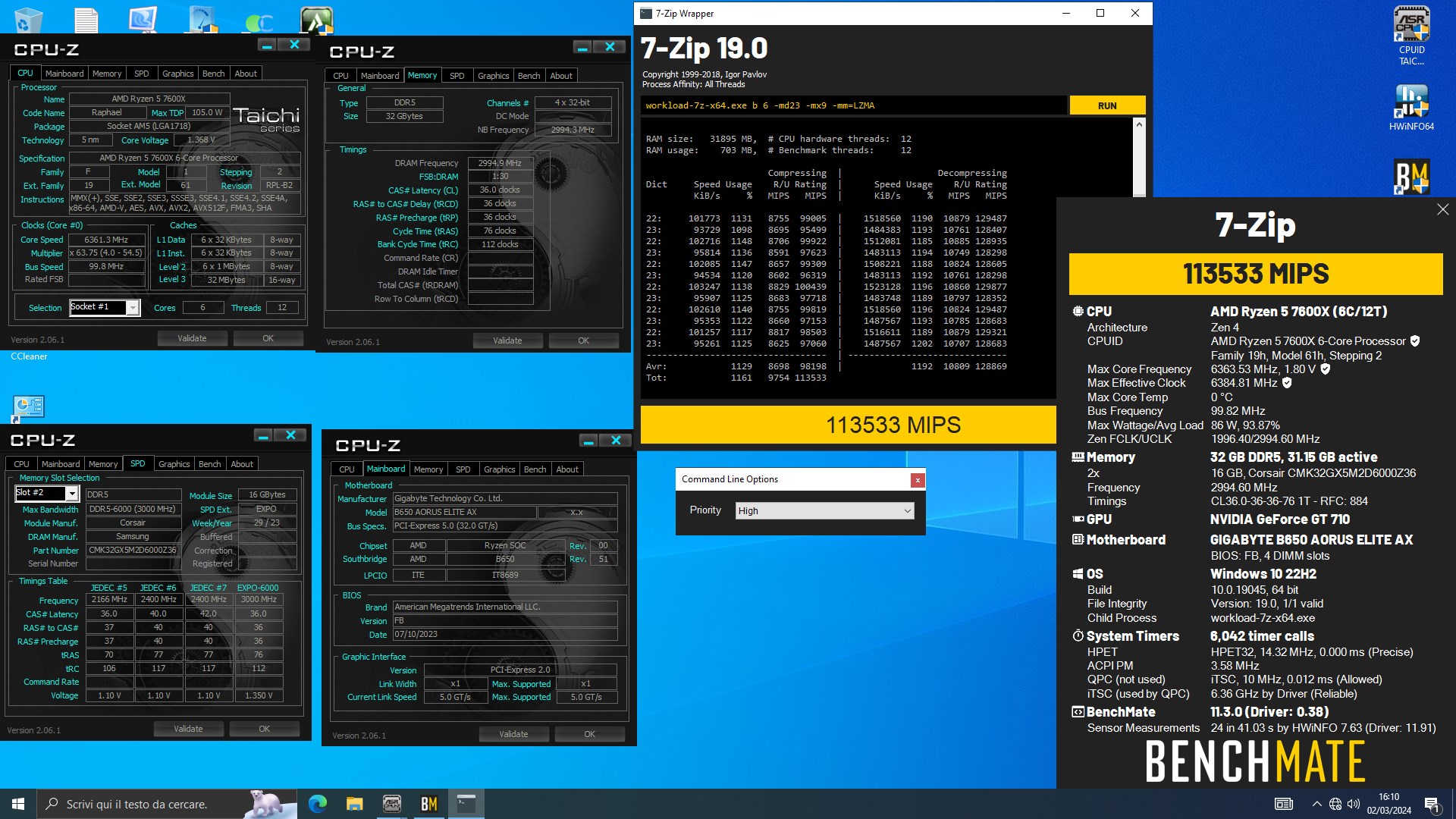Click the RUN button in 7-Zip Wrapper

pos(1107,105)
